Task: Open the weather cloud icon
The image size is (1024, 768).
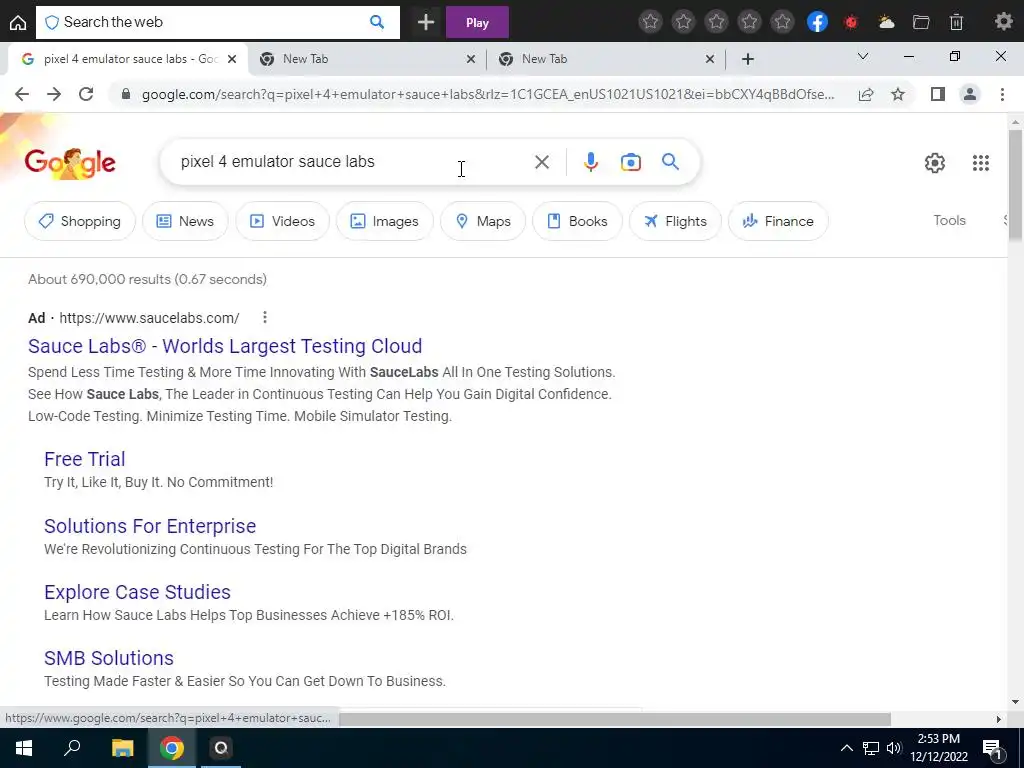Action: [886, 22]
